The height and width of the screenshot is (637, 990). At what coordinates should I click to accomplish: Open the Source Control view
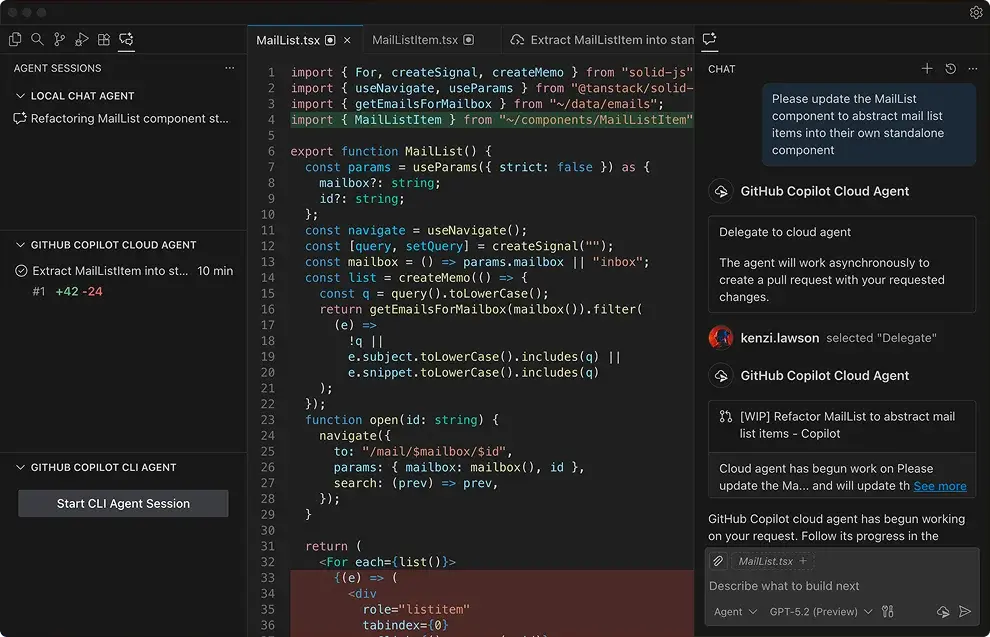[59, 40]
